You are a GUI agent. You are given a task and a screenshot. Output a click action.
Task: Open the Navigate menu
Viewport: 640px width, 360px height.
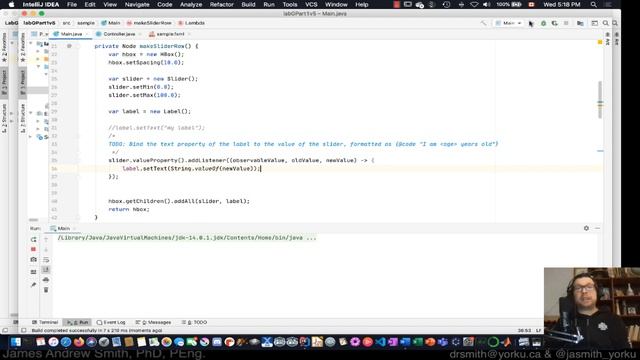tap(137, 4)
